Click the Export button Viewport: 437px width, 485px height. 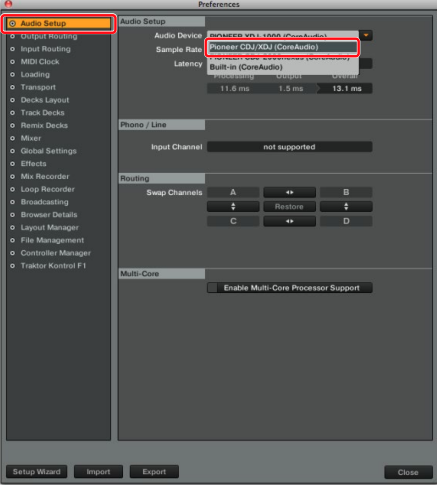coord(154,472)
